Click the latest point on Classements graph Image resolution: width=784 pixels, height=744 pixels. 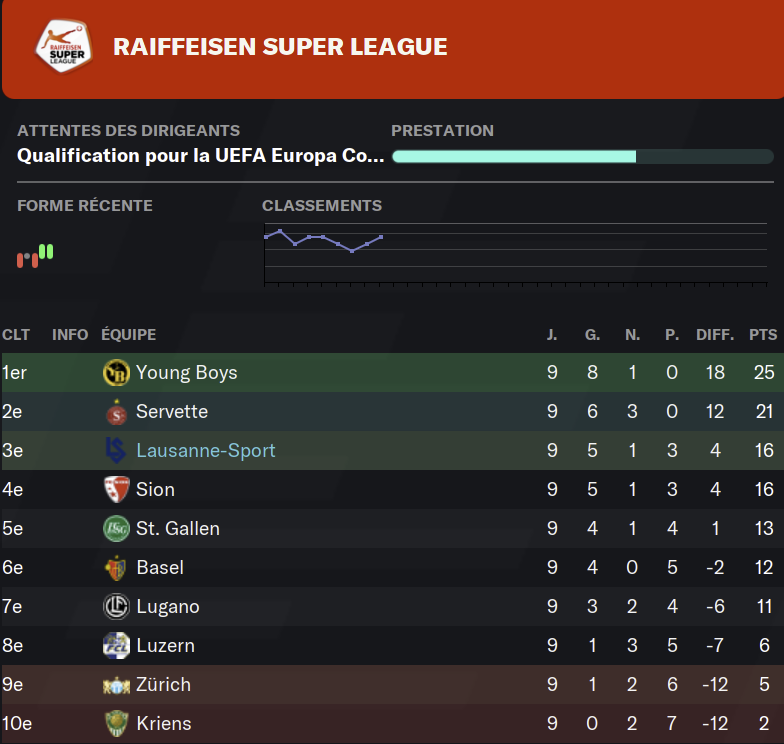pos(382,237)
